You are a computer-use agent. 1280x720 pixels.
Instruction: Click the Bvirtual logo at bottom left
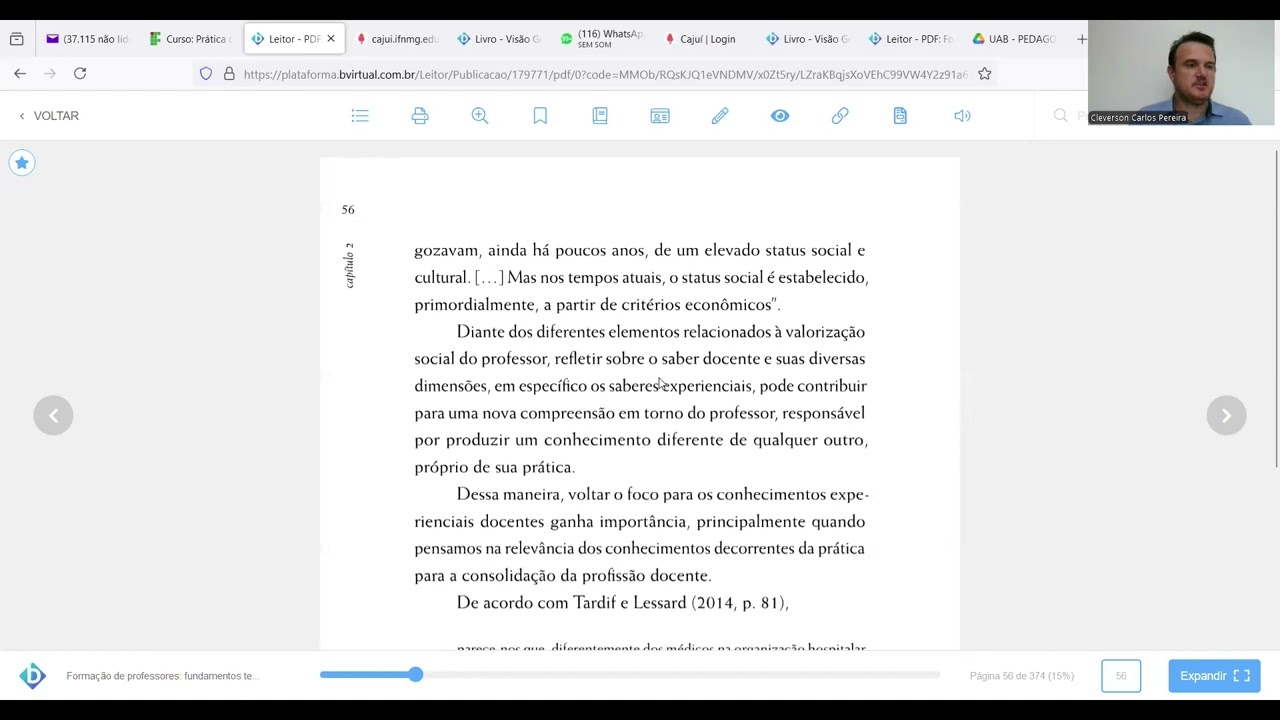coord(33,676)
